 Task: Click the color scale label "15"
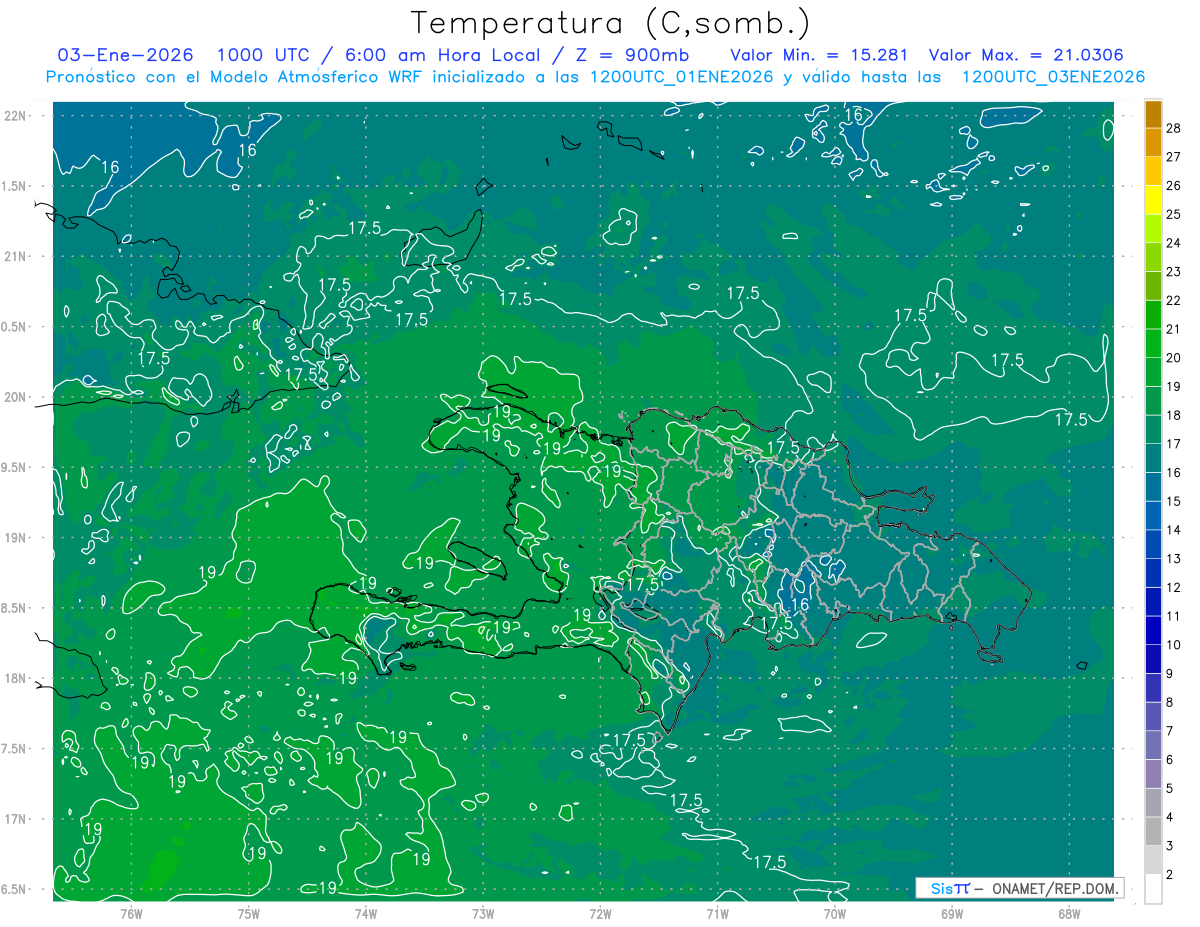(x=1173, y=501)
